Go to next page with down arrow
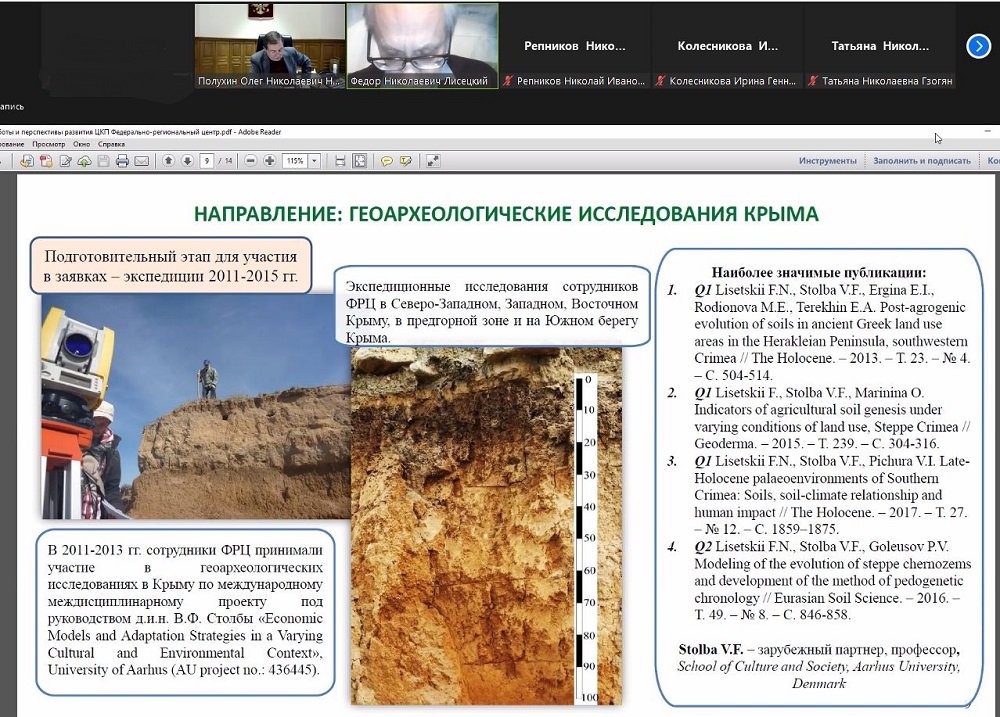Image resolution: width=1000 pixels, height=717 pixels. click(187, 161)
